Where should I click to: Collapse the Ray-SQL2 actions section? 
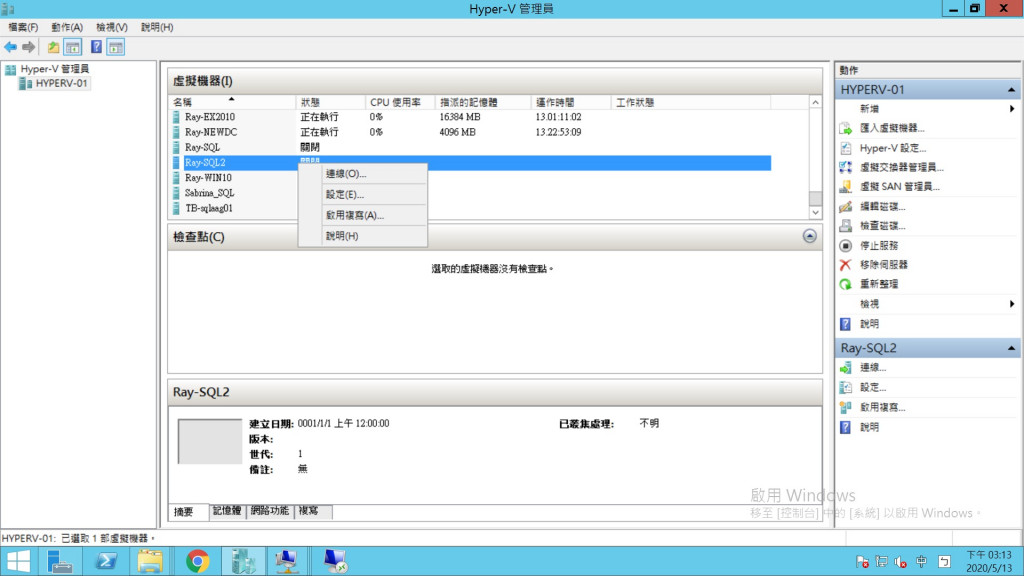coord(1011,348)
